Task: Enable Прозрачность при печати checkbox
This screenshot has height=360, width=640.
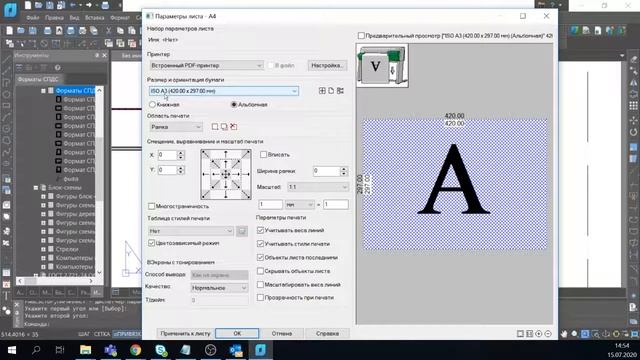Action: click(260, 298)
